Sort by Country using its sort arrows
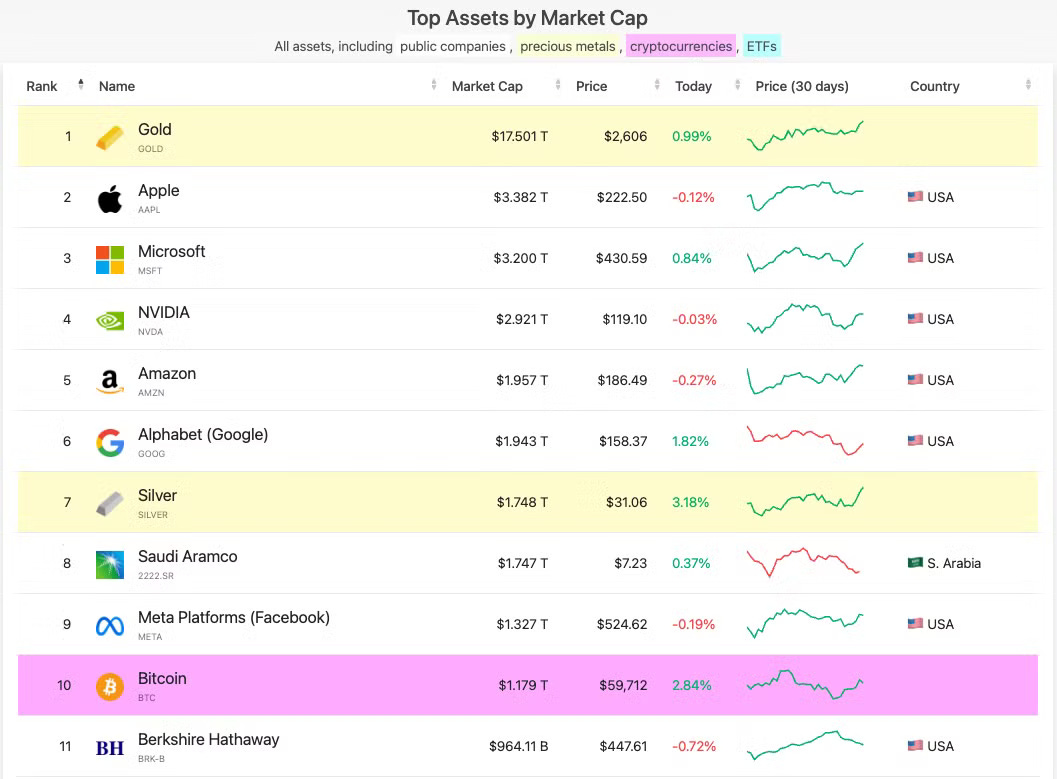The height and width of the screenshot is (779, 1057). 1028,85
